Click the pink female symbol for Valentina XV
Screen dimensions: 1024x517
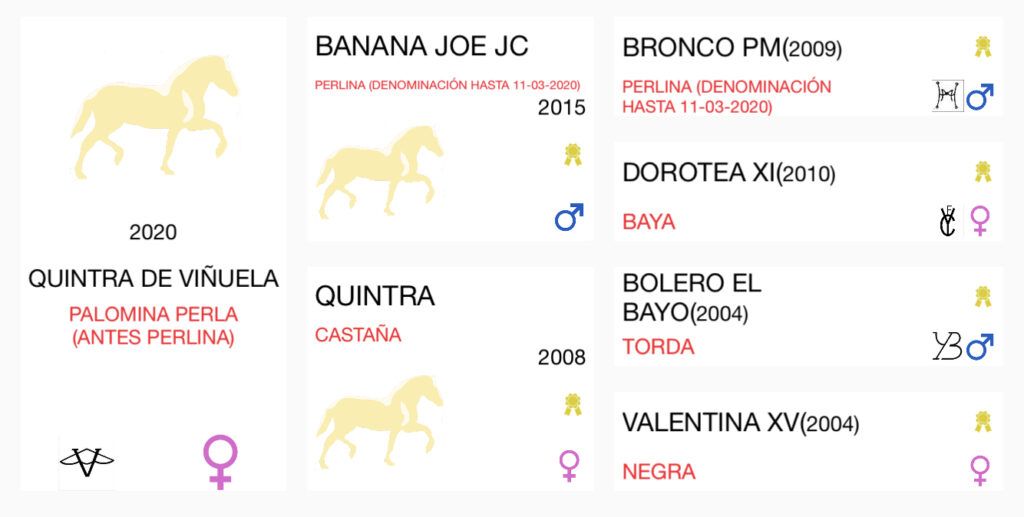pos(980,471)
